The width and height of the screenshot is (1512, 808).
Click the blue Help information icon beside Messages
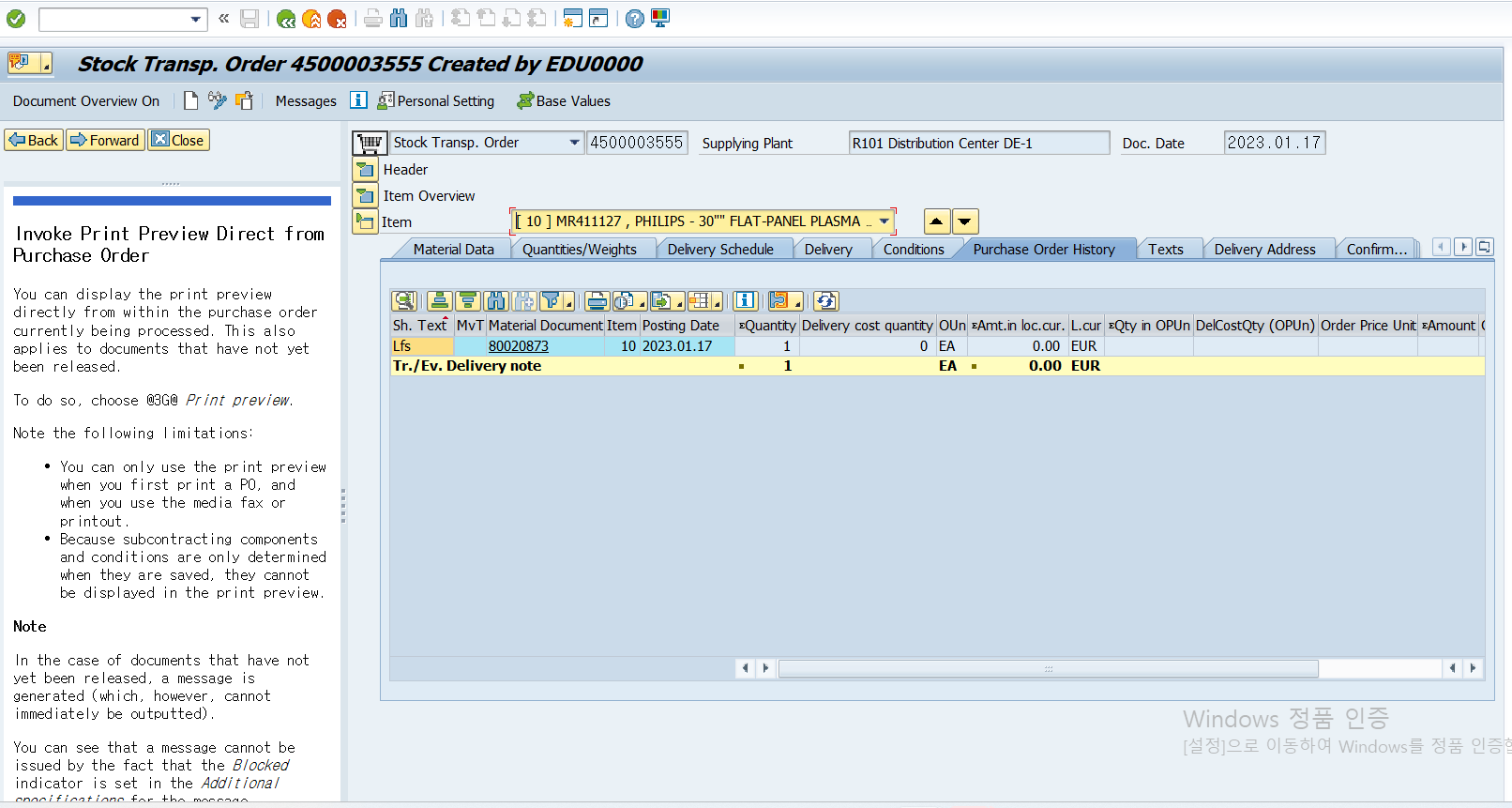click(x=358, y=100)
